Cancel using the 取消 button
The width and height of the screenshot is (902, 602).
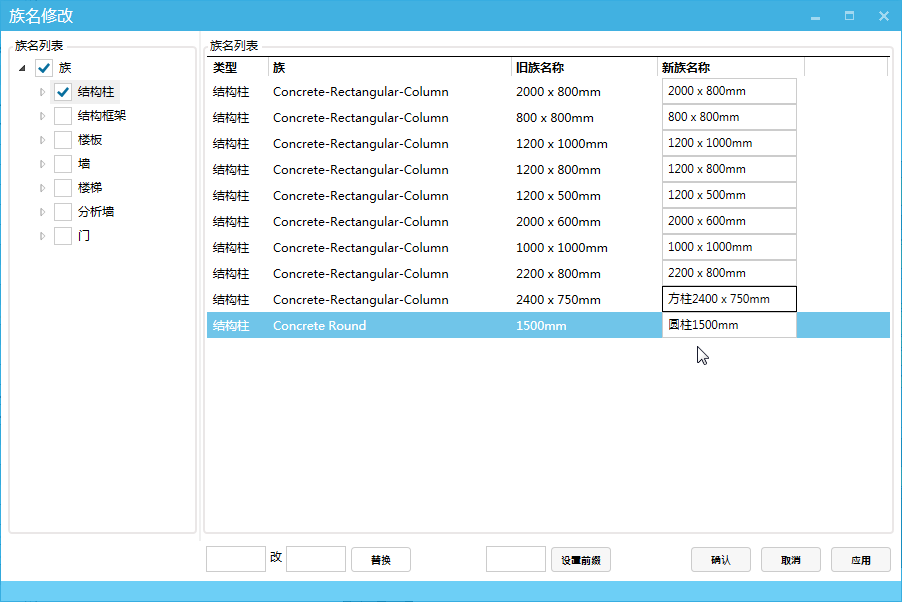pos(790,560)
